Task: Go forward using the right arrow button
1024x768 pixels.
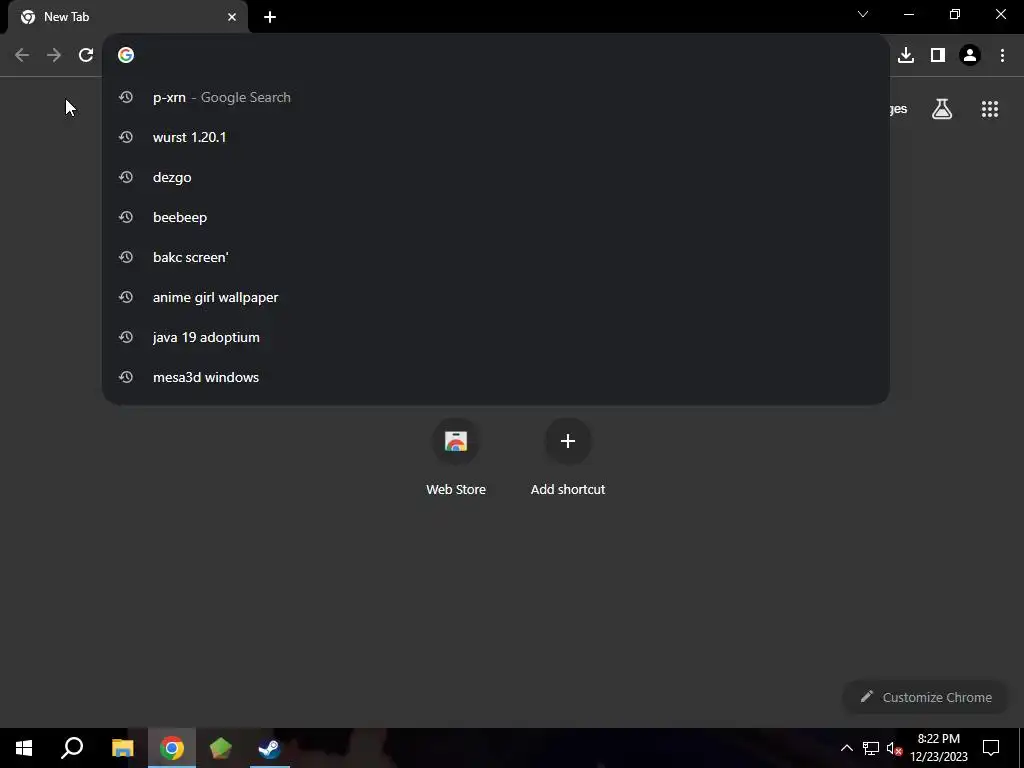Action: (54, 55)
